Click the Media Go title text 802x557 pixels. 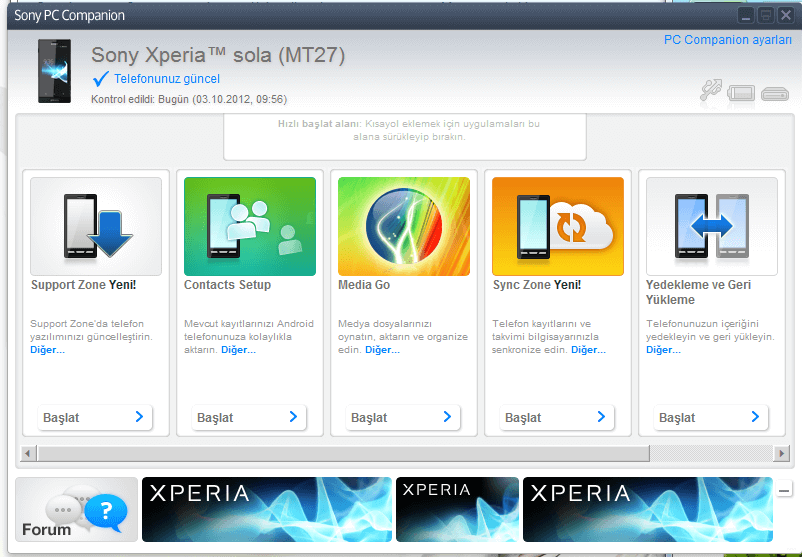click(364, 285)
